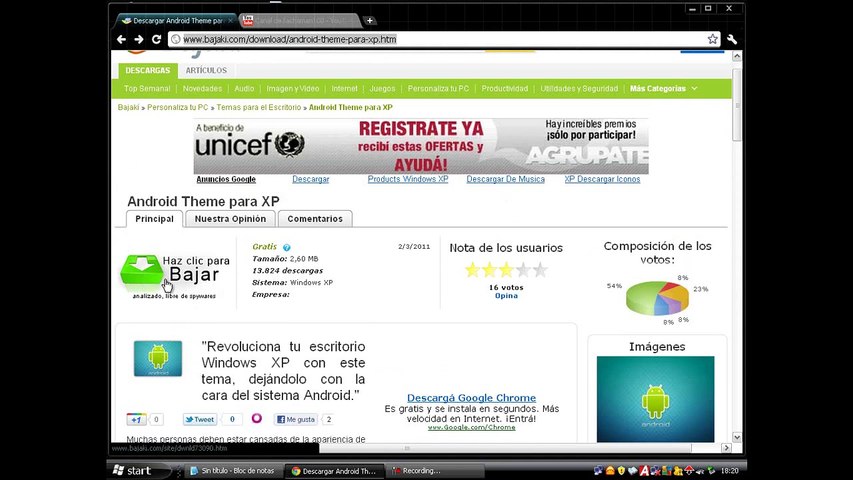Expand the Más Categorías dropdown
853x480 pixels.
pos(663,89)
